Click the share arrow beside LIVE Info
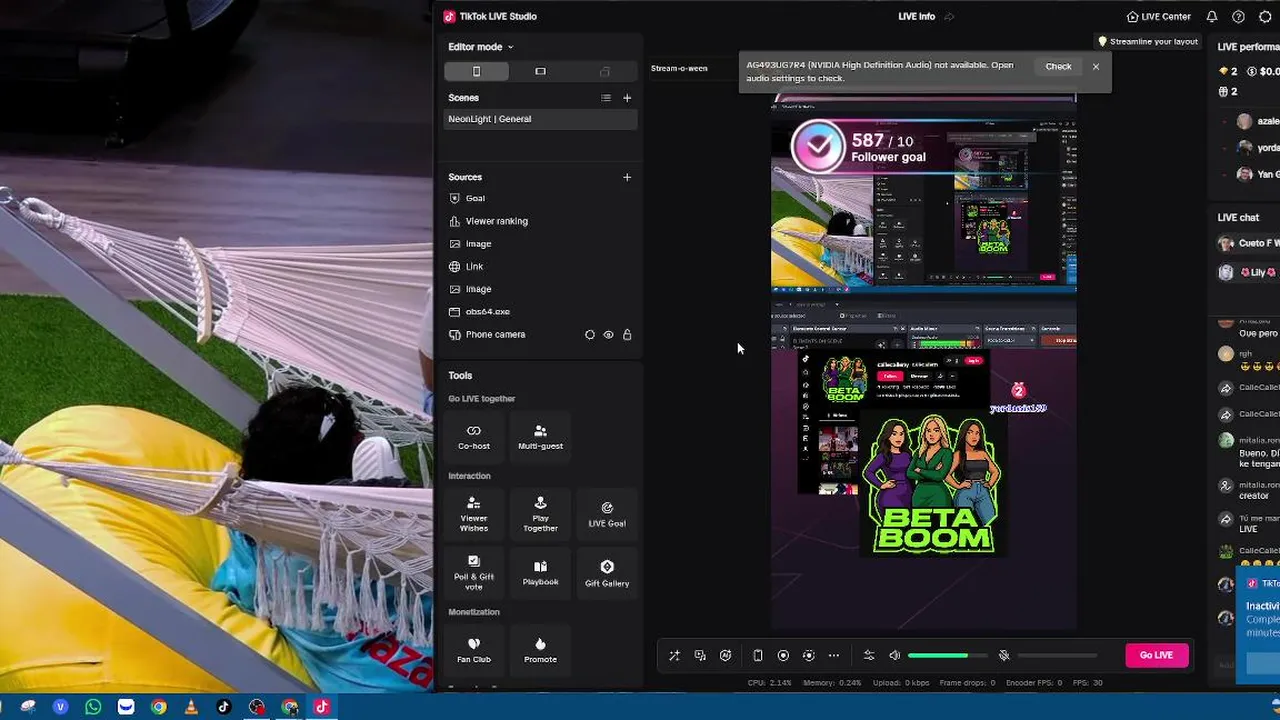Image resolution: width=1280 pixels, height=720 pixels. 949,17
